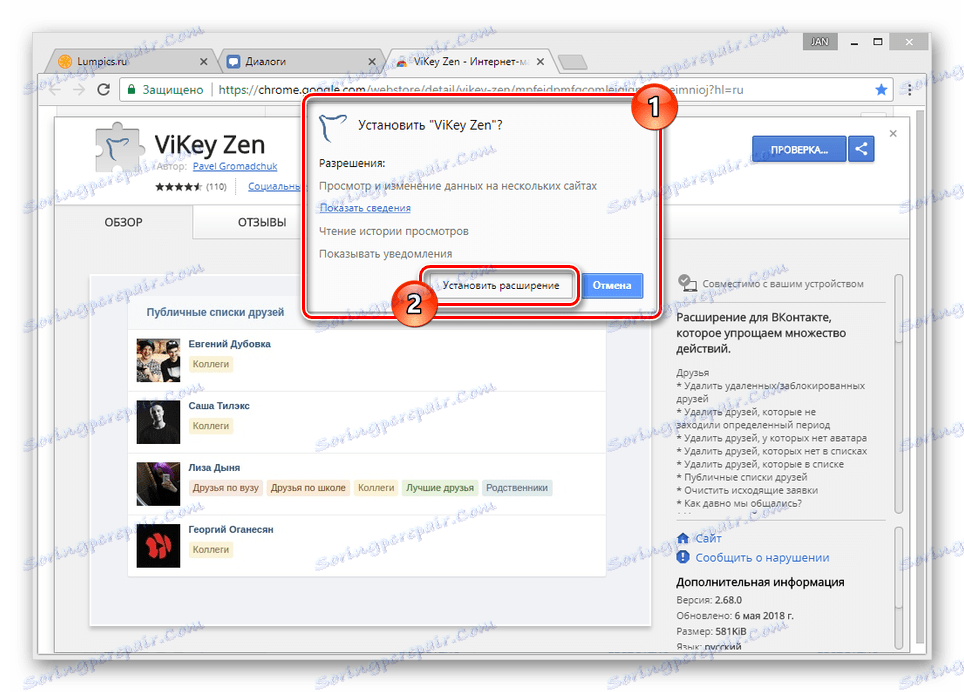Select the ViKey Zen browser tab

(470, 61)
